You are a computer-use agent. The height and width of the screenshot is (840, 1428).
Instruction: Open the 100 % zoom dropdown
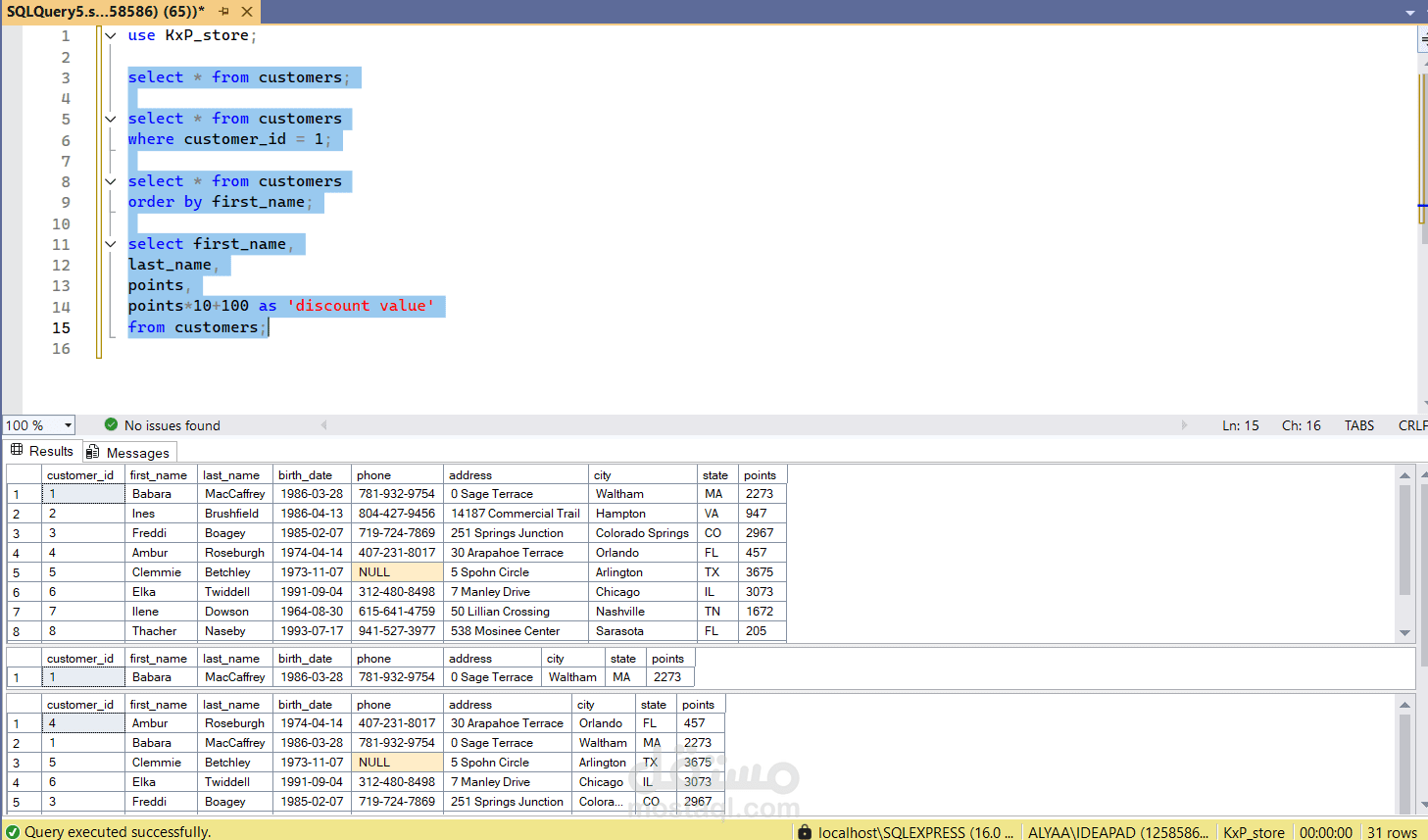click(x=69, y=425)
